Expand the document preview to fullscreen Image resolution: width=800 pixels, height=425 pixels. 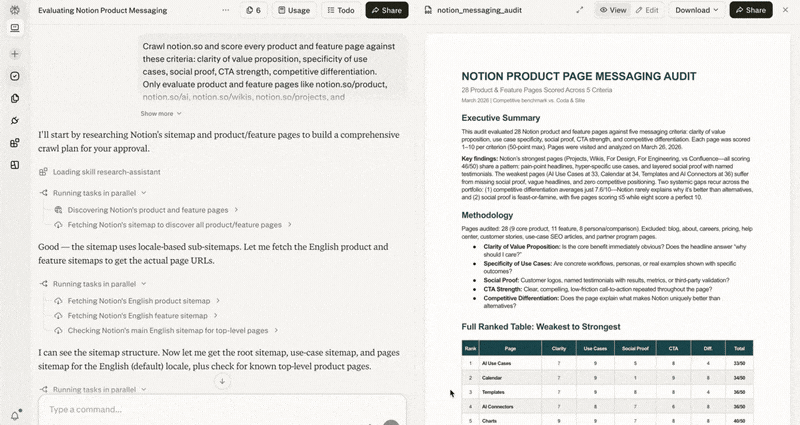point(580,10)
